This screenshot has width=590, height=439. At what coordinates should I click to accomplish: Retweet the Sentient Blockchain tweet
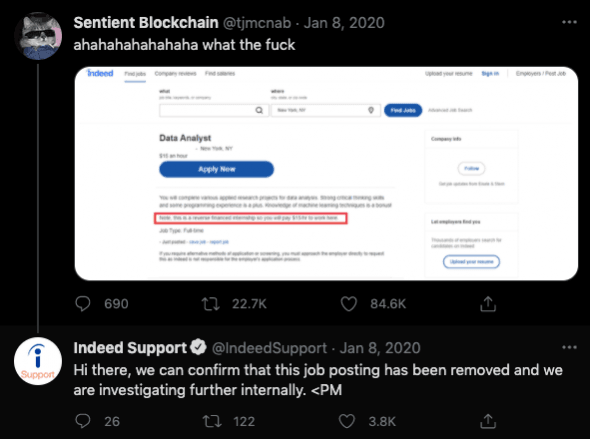click(210, 304)
